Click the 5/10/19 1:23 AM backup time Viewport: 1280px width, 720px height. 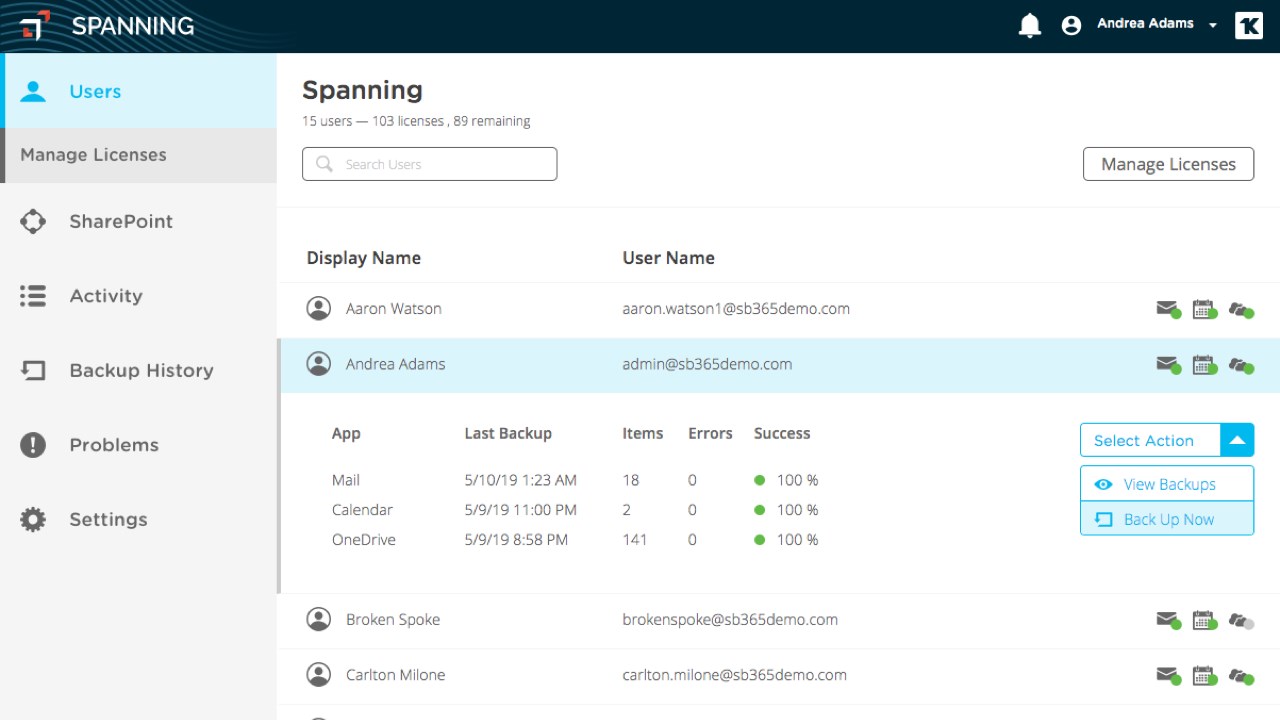click(520, 480)
